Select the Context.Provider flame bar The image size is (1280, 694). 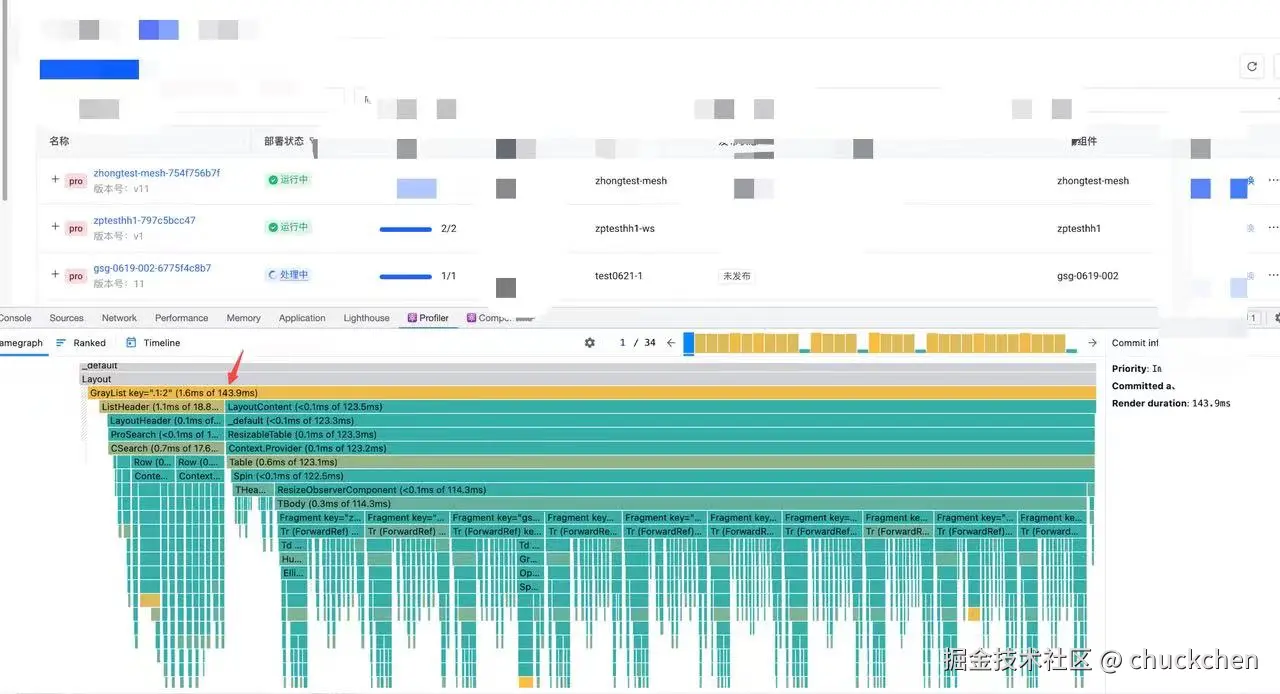660,449
